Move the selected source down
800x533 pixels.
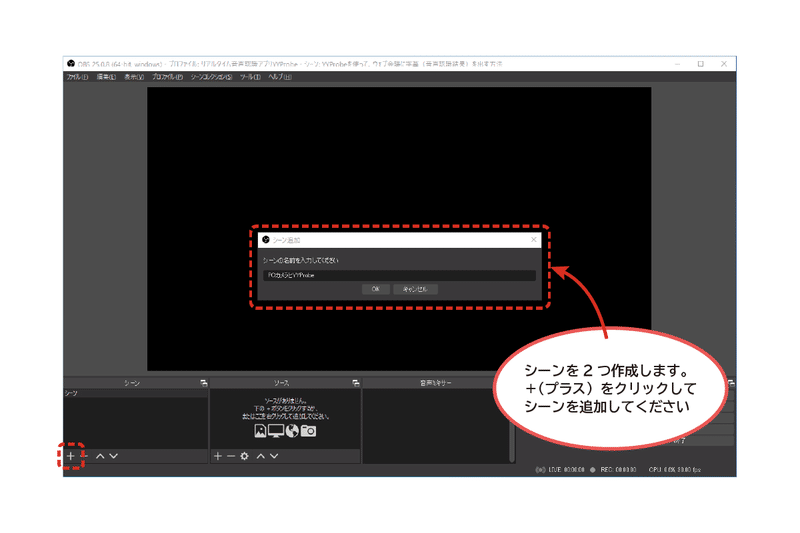(x=274, y=456)
